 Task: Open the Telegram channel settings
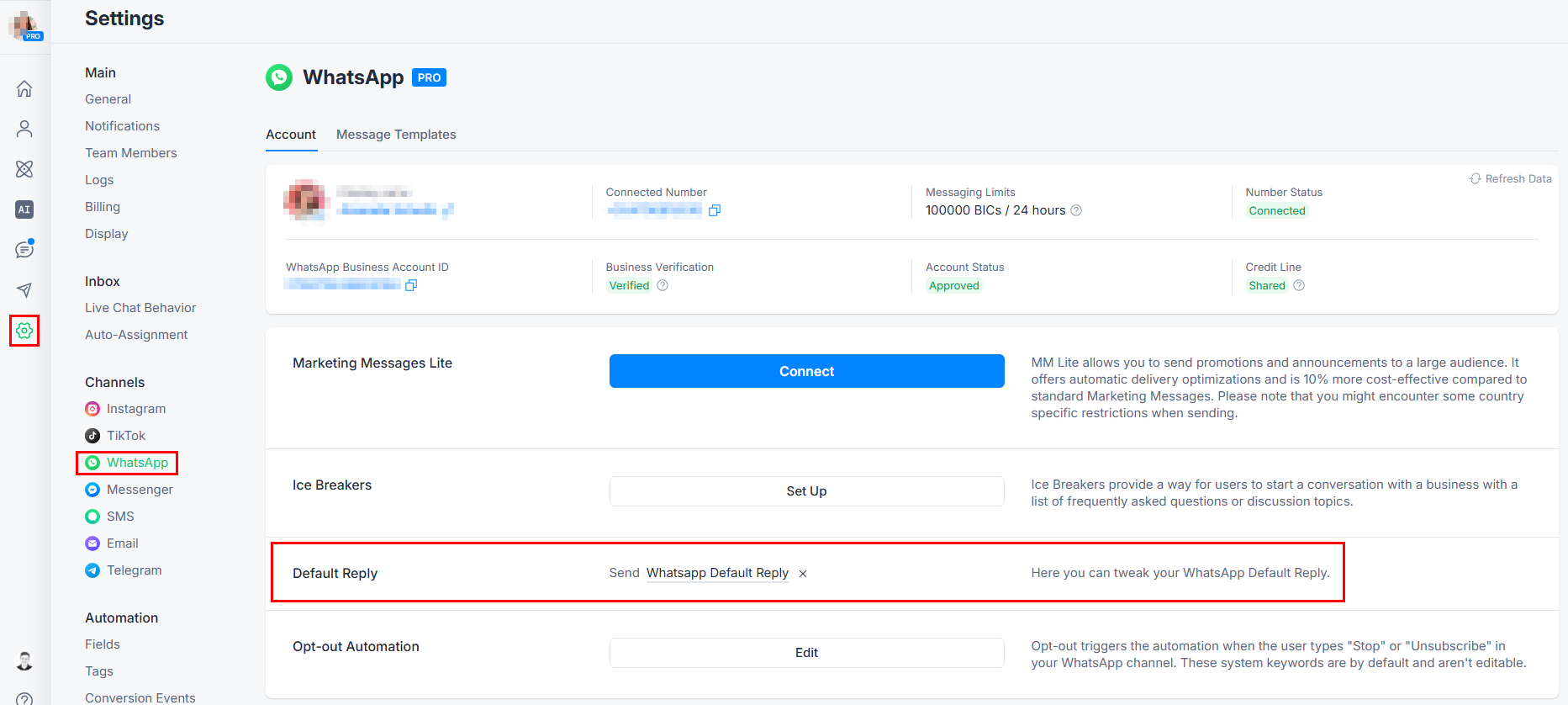pos(124,570)
